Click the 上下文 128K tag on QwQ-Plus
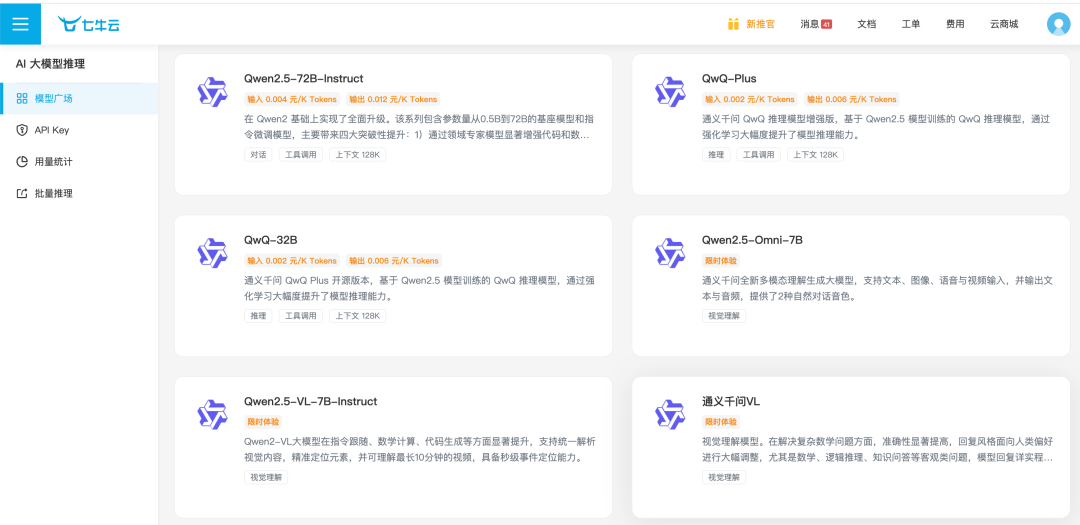The image size is (1080, 525). (x=815, y=154)
